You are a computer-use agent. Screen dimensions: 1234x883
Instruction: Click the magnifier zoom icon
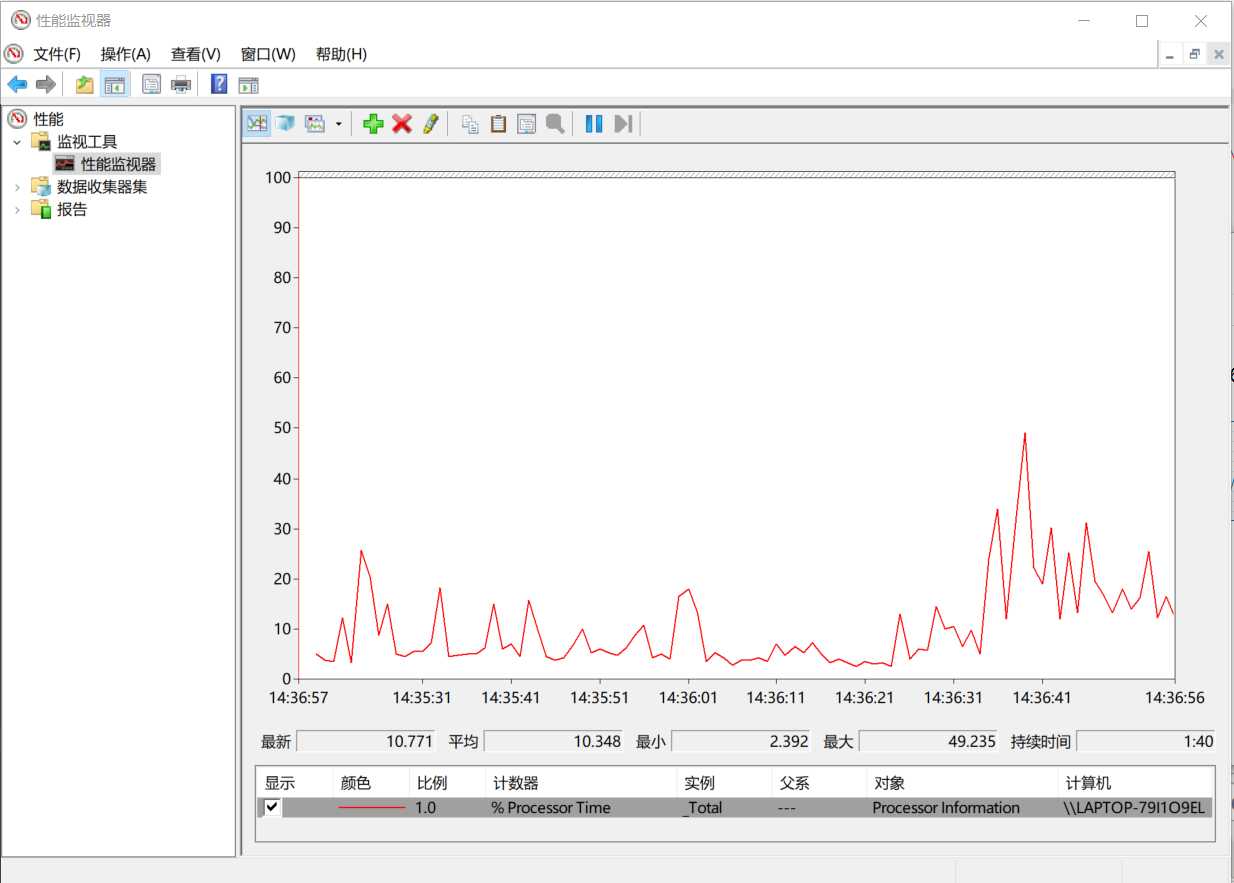click(x=555, y=124)
